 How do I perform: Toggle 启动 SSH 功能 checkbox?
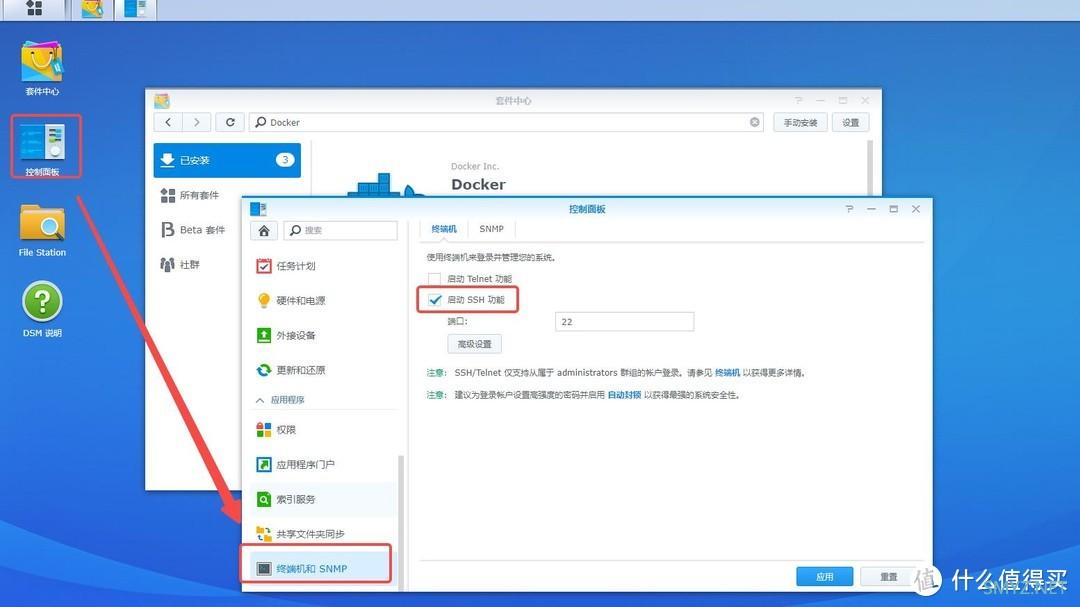click(x=435, y=300)
